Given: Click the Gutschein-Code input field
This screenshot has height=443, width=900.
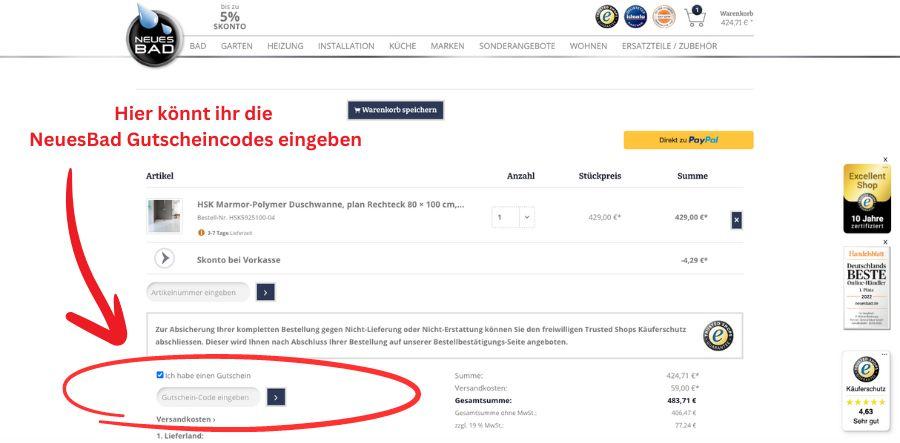Looking at the screenshot, I should pos(208,397).
